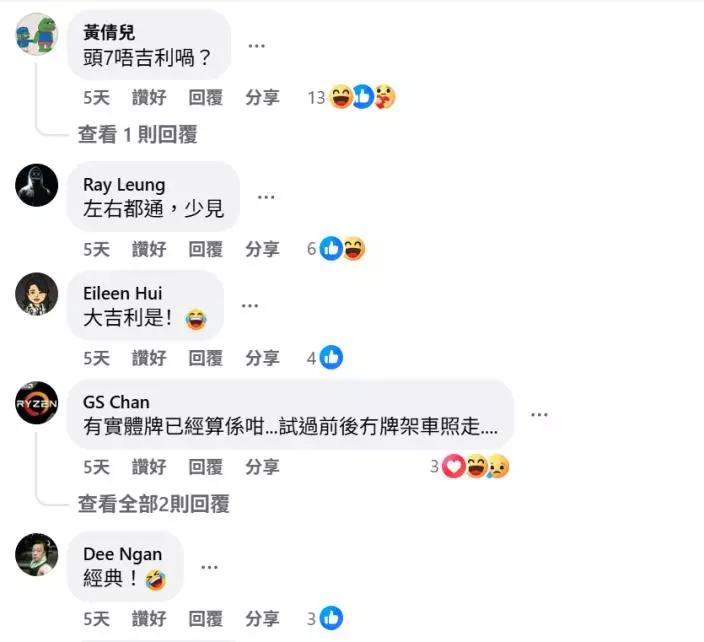Reply to GS Chan's comment via 回覆
The image size is (704, 642).
click(206, 467)
